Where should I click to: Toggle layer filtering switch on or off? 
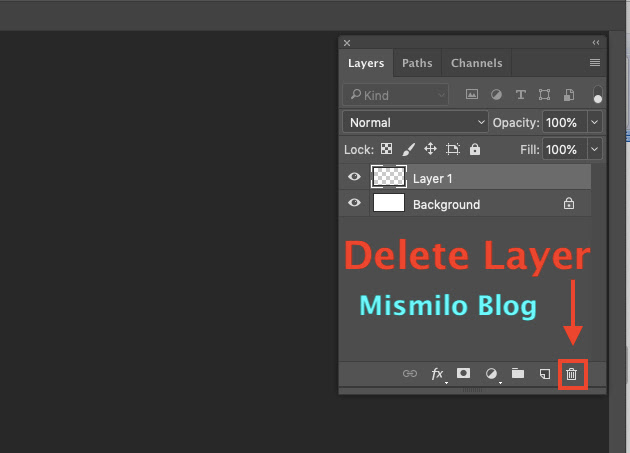(x=598, y=95)
